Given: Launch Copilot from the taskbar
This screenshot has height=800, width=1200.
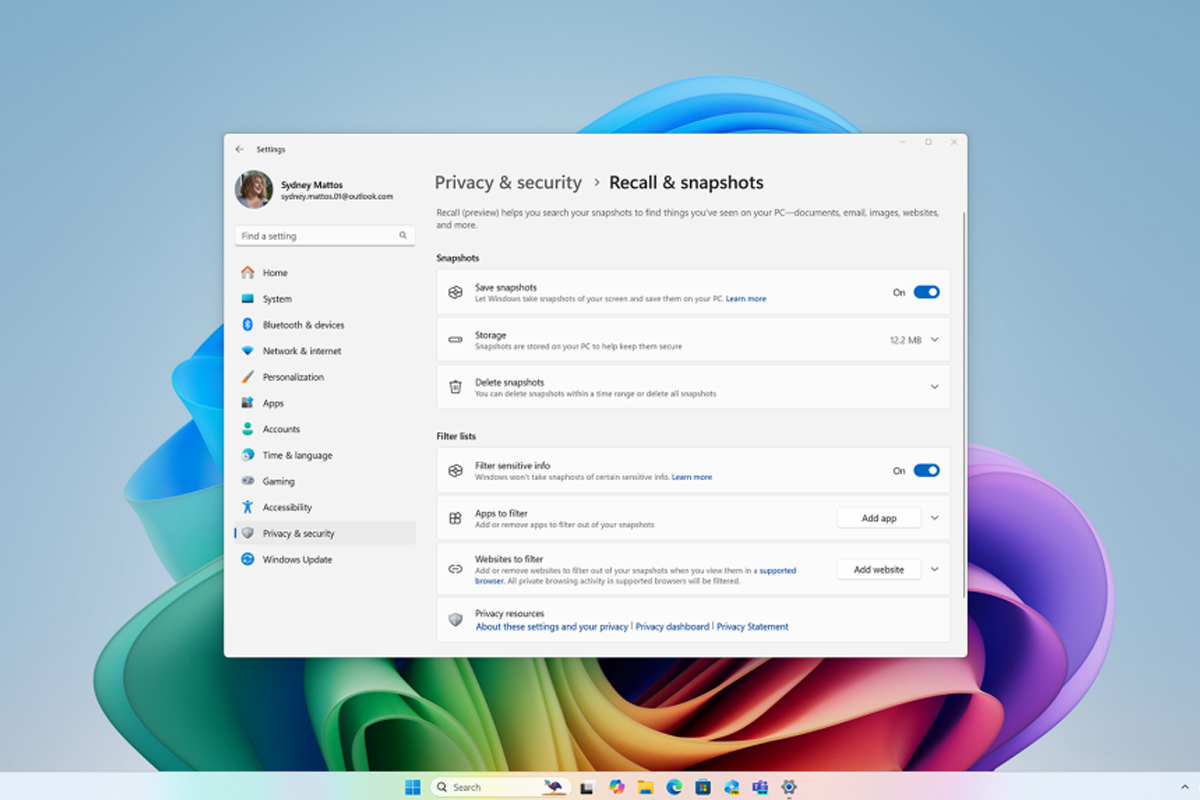Looking at the screenshot, I should (x=616, y=787).
